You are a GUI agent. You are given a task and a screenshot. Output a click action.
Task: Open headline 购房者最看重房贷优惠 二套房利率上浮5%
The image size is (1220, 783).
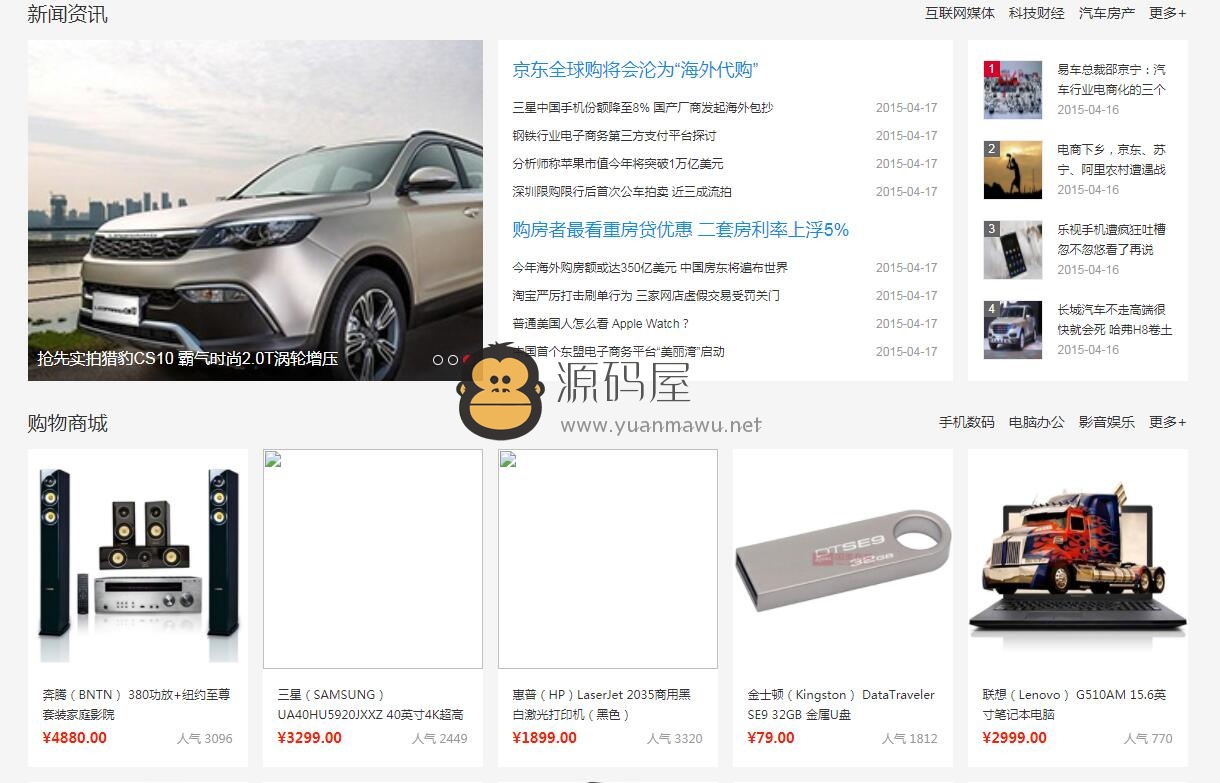point(681,230)
